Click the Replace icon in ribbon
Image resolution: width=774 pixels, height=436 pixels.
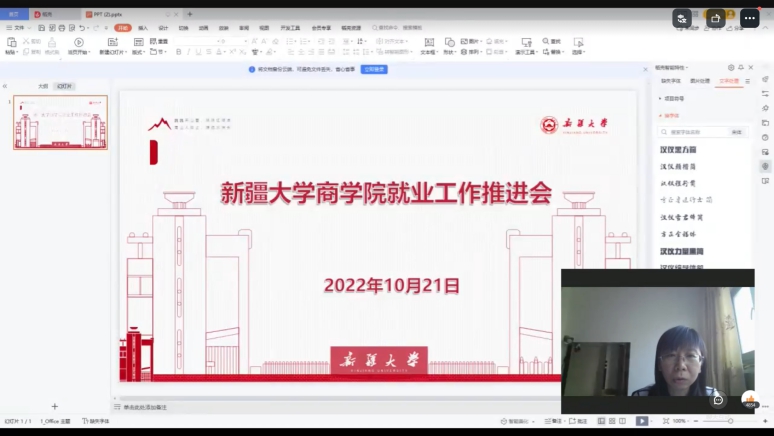(x=546, y=52)
